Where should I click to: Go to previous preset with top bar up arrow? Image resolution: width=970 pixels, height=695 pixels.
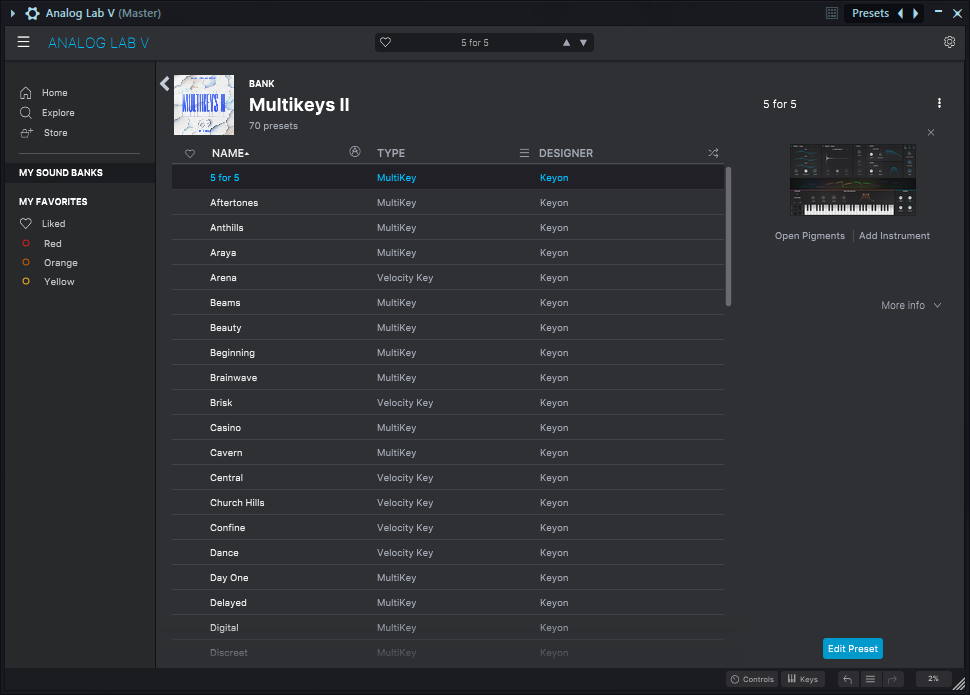point(566,43)
